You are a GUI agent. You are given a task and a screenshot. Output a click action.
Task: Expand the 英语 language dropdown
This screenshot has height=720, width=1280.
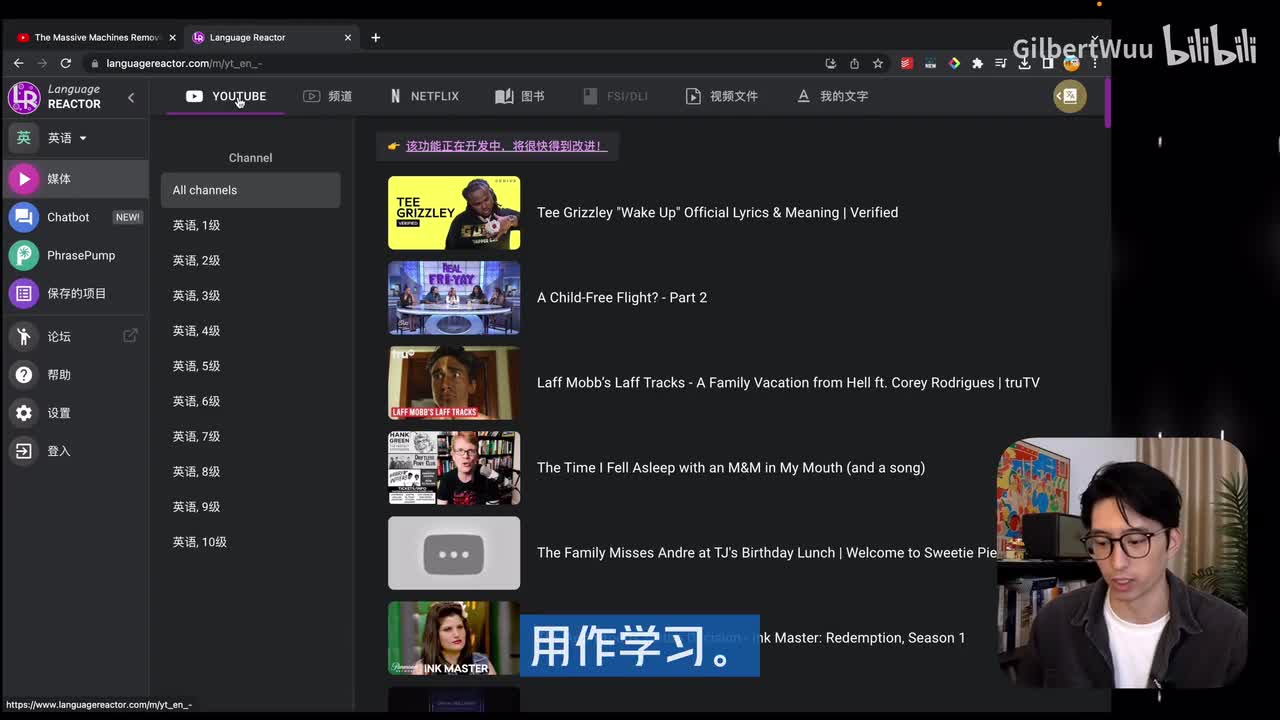click(x=68, y=138)
